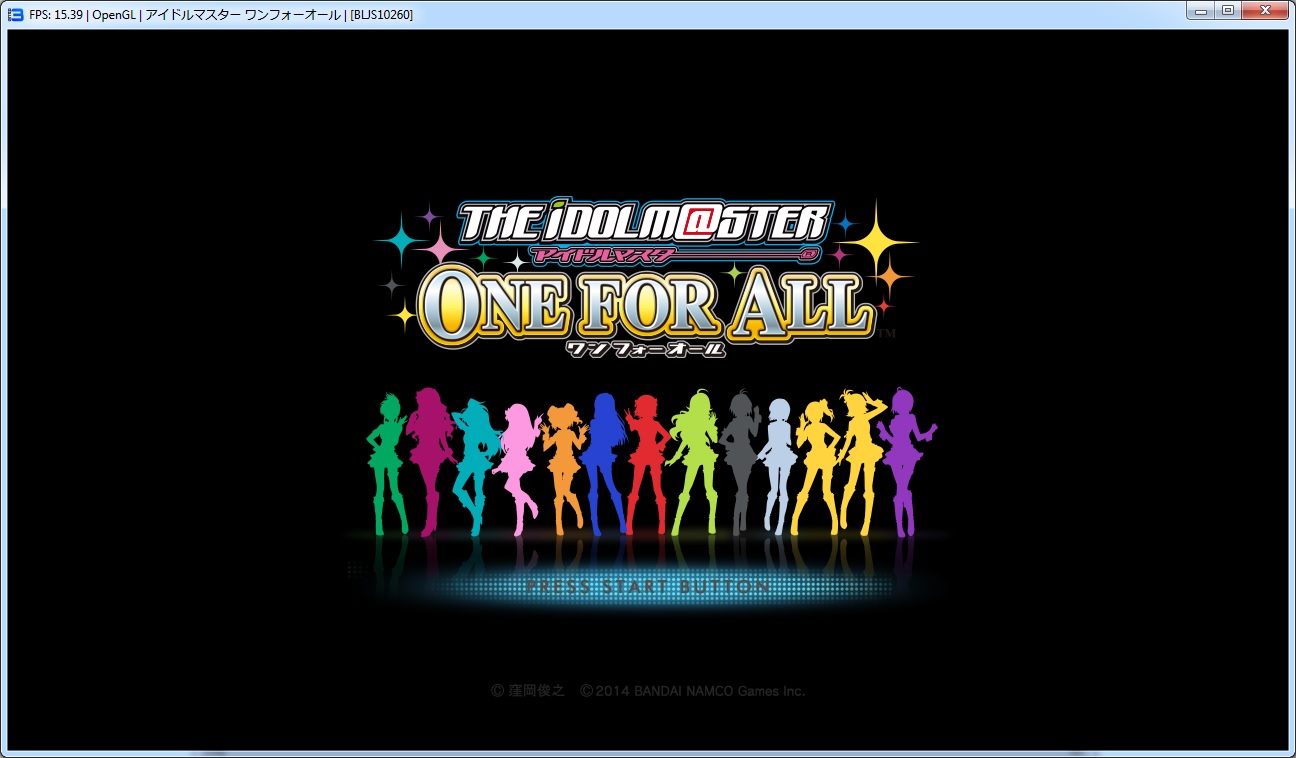Click the PRESS START BUTTON prompt
Image resolution: width=1296 pixels, height=758 pixels.
648,586
